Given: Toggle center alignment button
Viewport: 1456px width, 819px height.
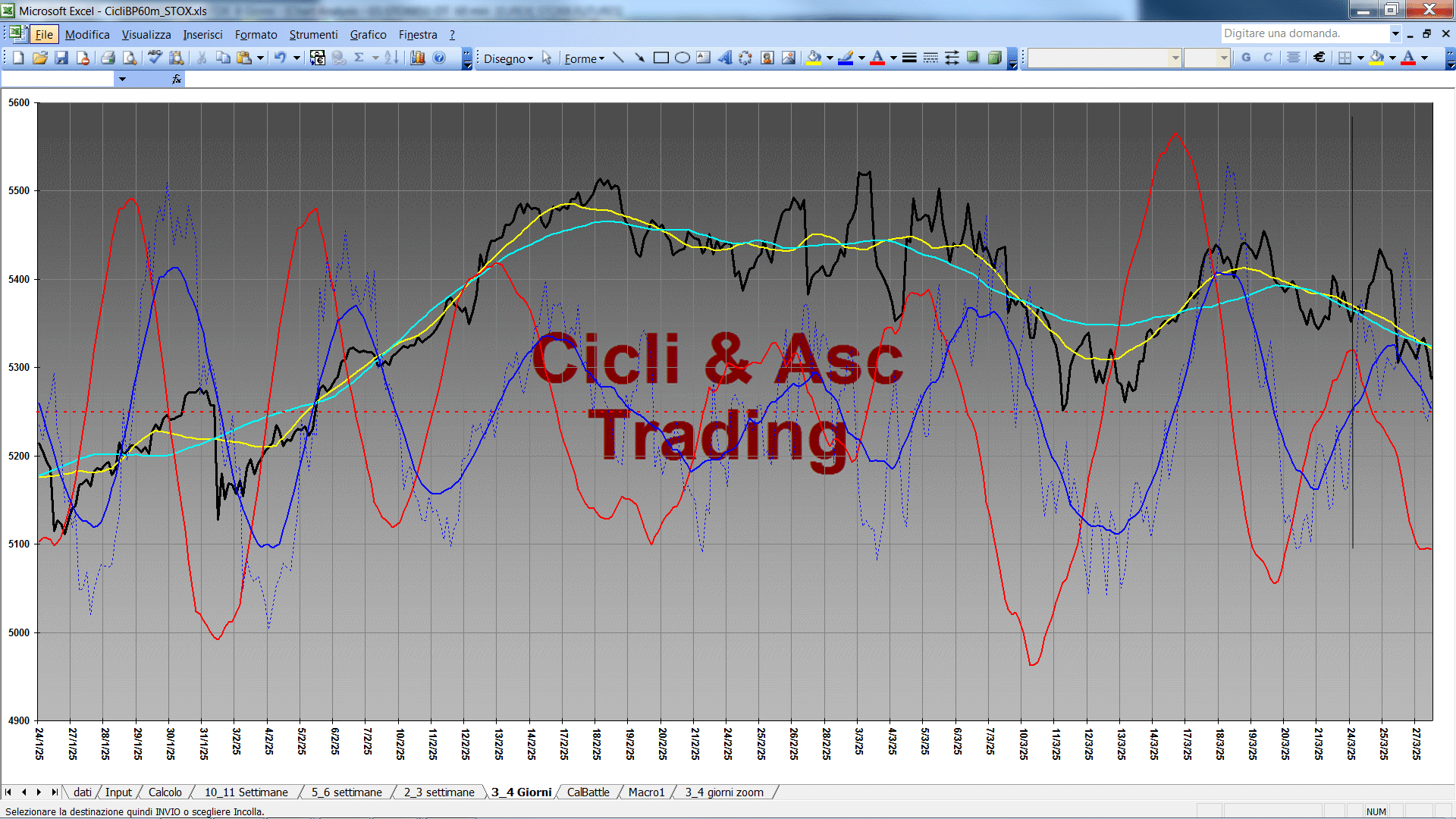Looking at the screenshot, I should (1294, 58).
